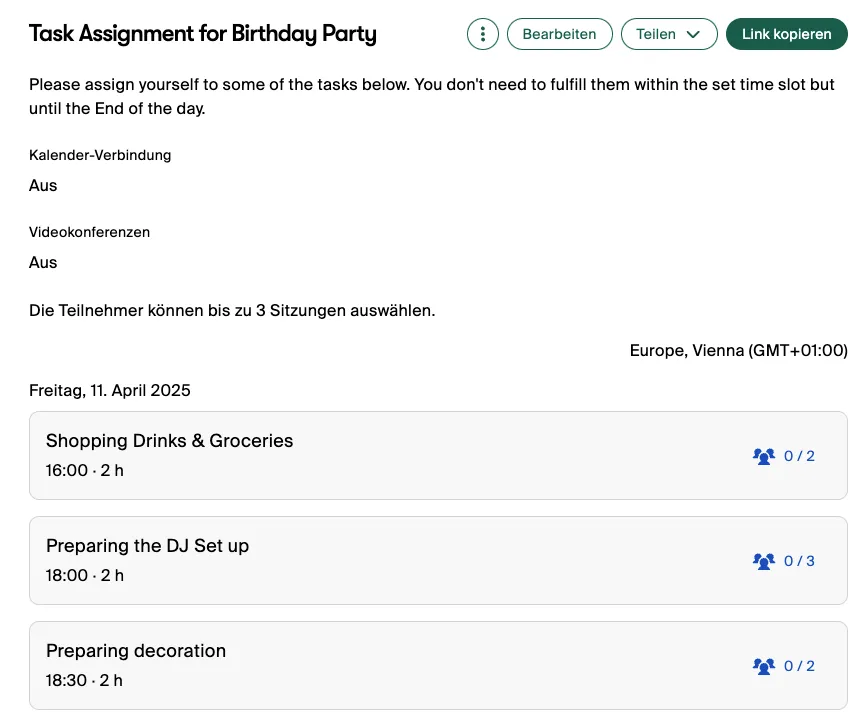The width and height of the screenshot is (861, 714).
Task: Click the Task Assignment for Birthday Party heading
Action: coord(203,34)
